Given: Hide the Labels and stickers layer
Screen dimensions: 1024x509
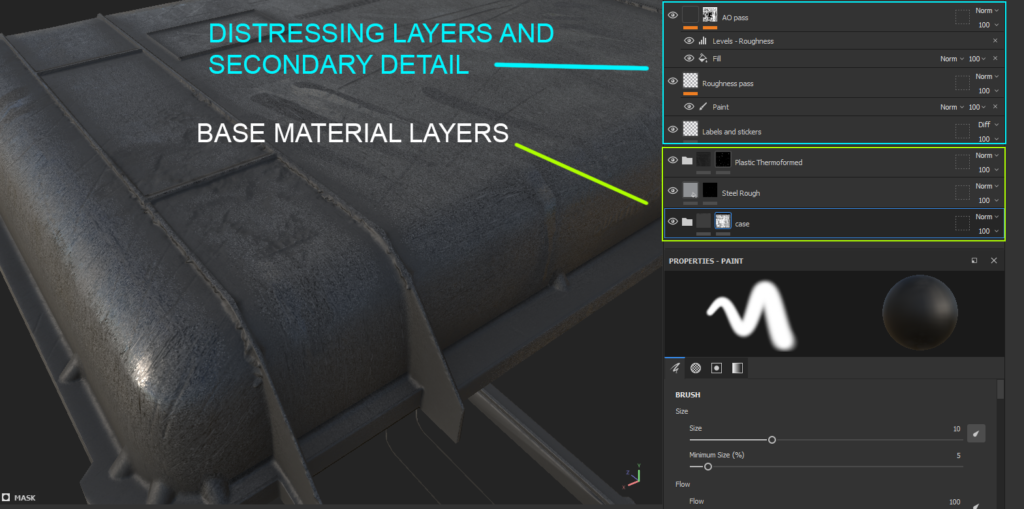Looking at the screenshot, I should coord(673,129).
